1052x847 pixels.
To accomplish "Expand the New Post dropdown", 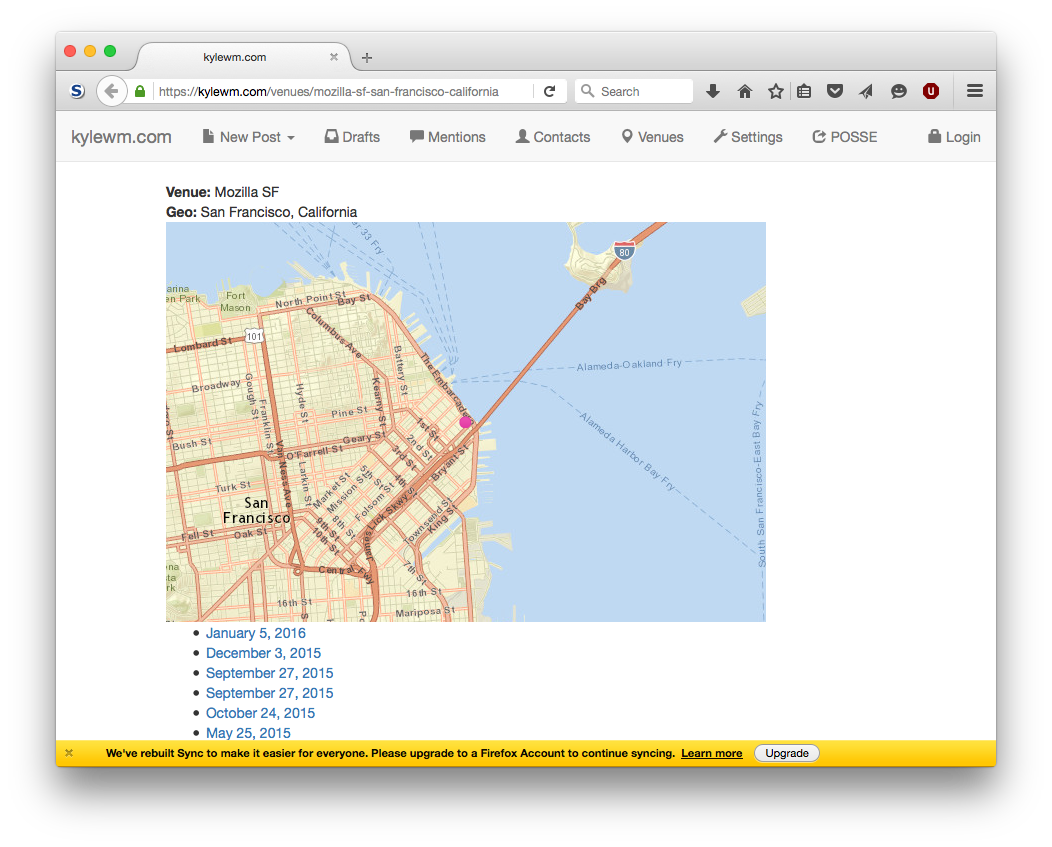I will click(x=248, y=137).
